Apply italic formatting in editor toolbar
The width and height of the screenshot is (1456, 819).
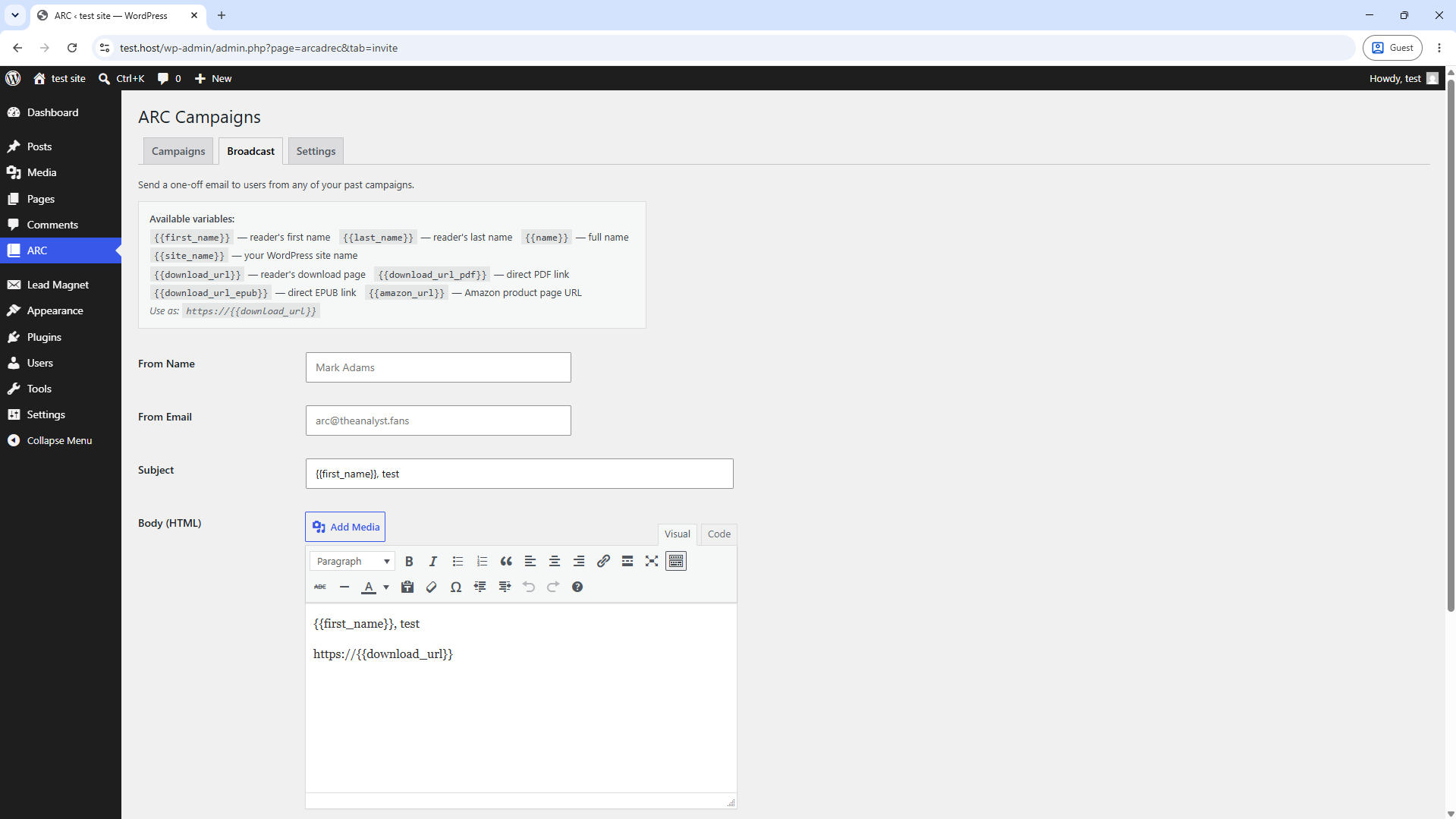coord(433,562)
